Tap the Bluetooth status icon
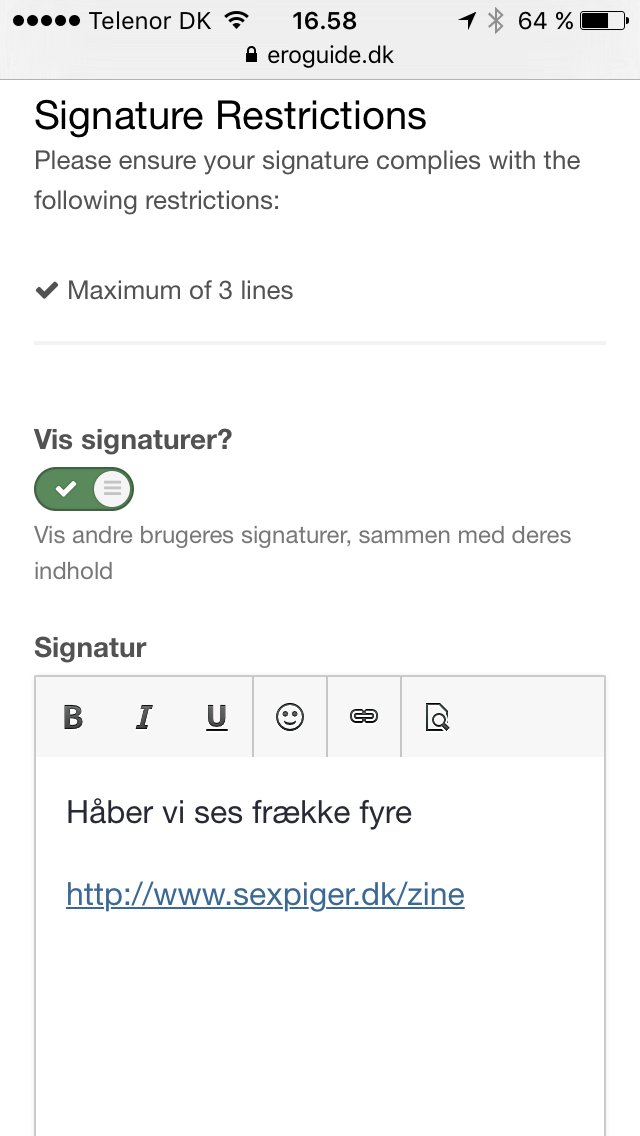The width and height of the screenshot is (640, 1136). point(496,21)
